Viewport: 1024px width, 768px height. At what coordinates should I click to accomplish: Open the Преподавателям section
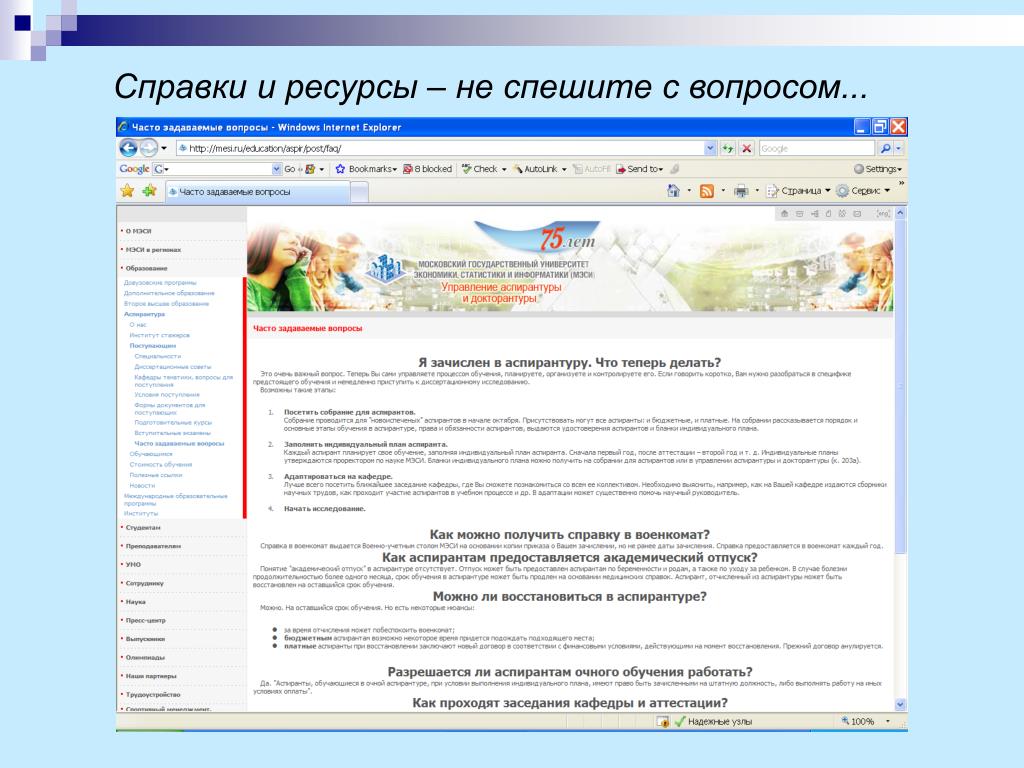point(151,546)
